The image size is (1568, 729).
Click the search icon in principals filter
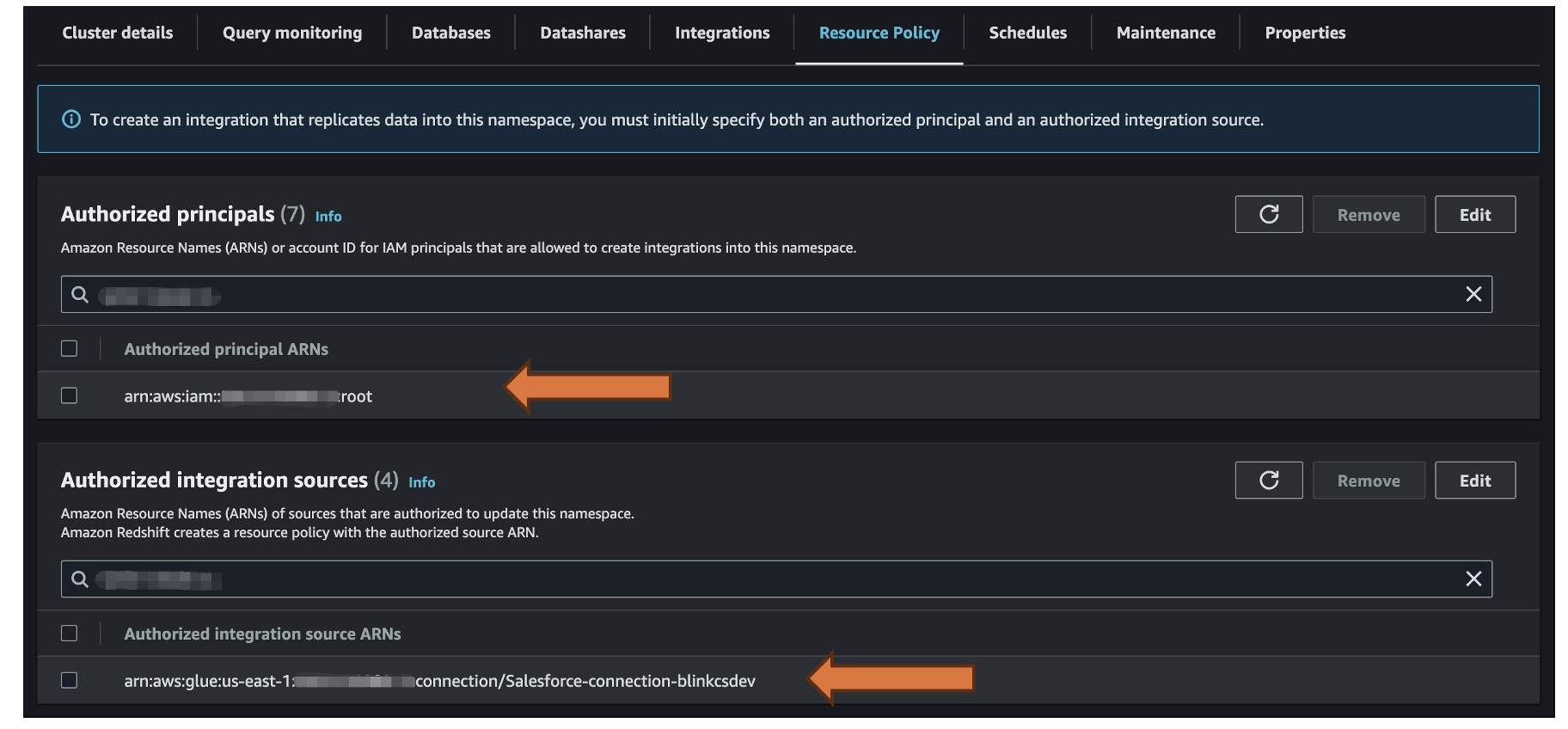(80, 295)
